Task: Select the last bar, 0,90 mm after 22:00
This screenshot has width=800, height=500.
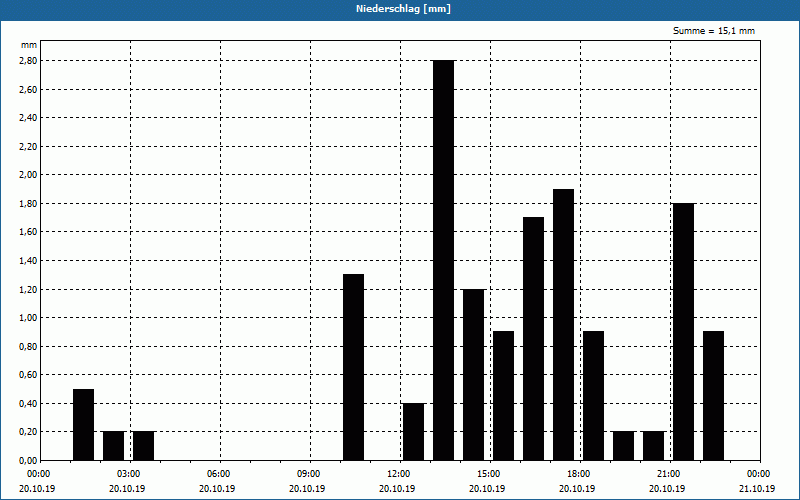Action: pyautogui.click(x=713, y=396)
